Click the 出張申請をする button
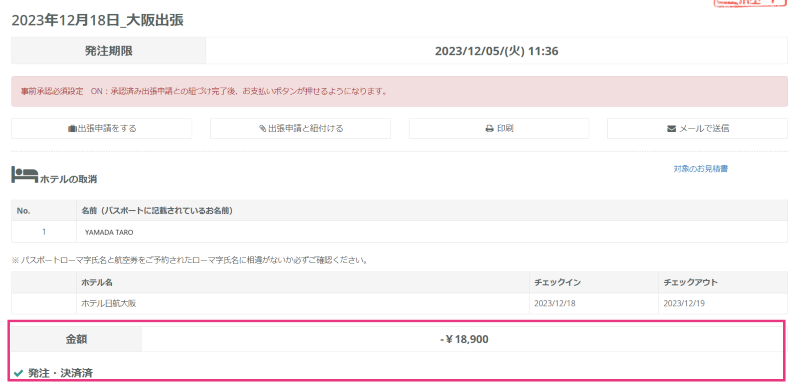Viewport: 800px width, 389px height. (102, 129)
